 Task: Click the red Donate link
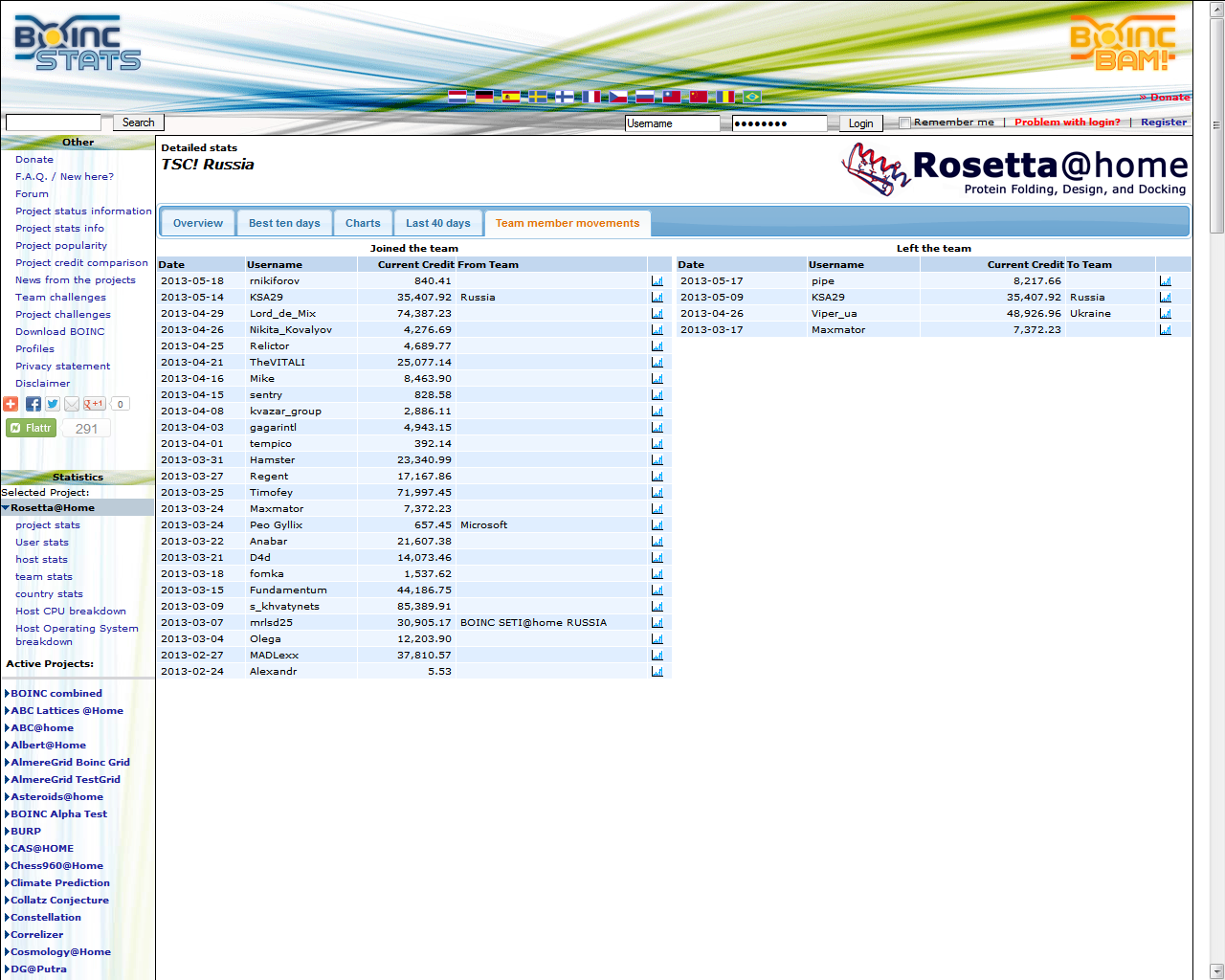pos(1165,98)
